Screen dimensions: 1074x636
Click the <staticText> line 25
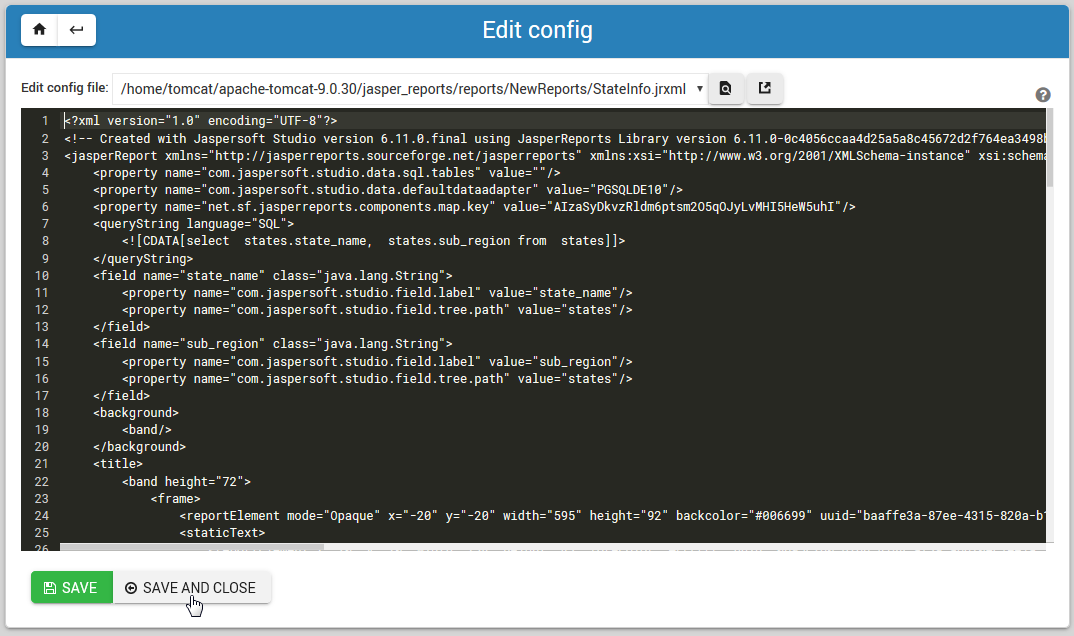[222, 533]
